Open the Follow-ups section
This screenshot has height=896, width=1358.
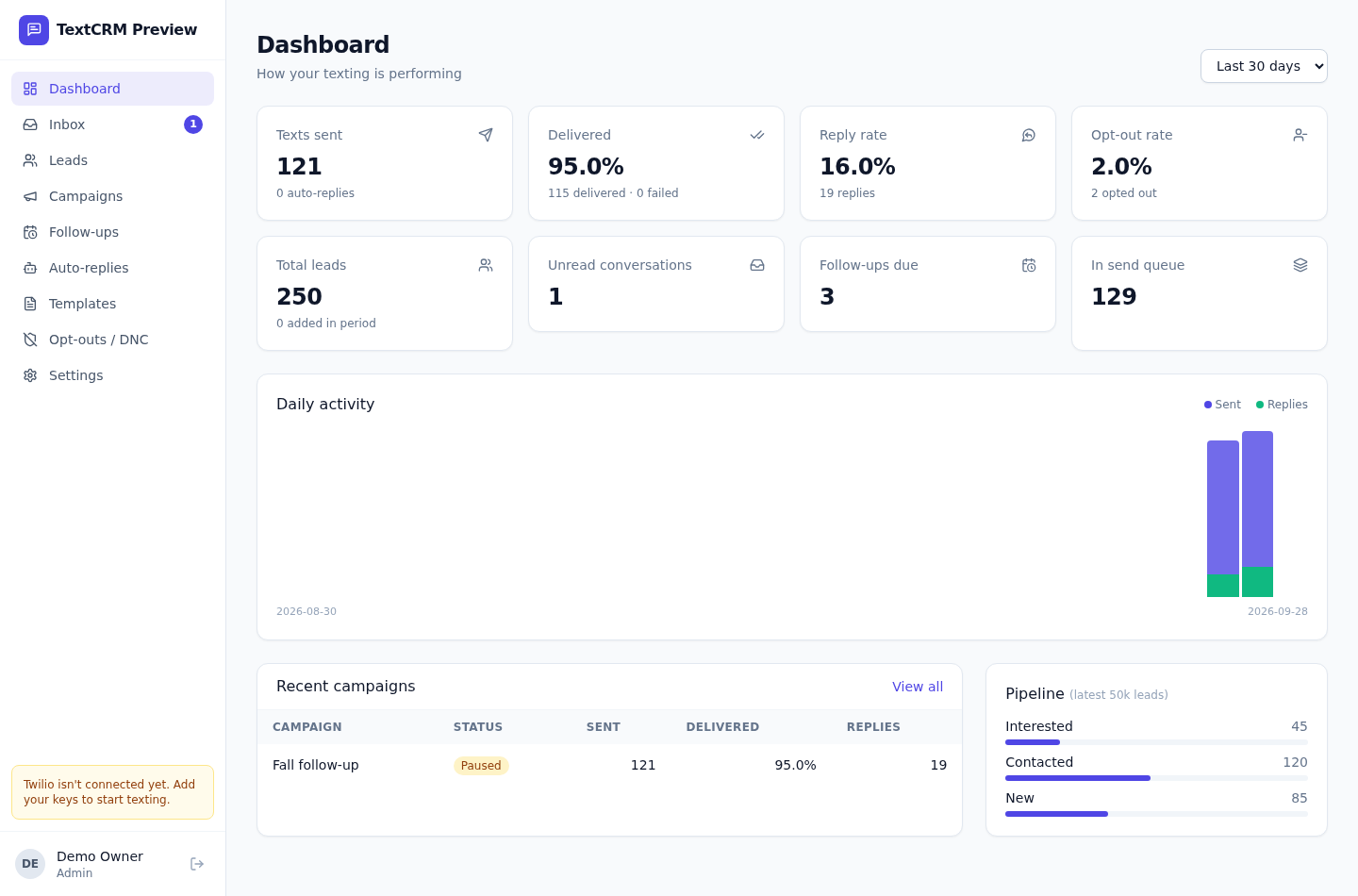tap(112, 232)
